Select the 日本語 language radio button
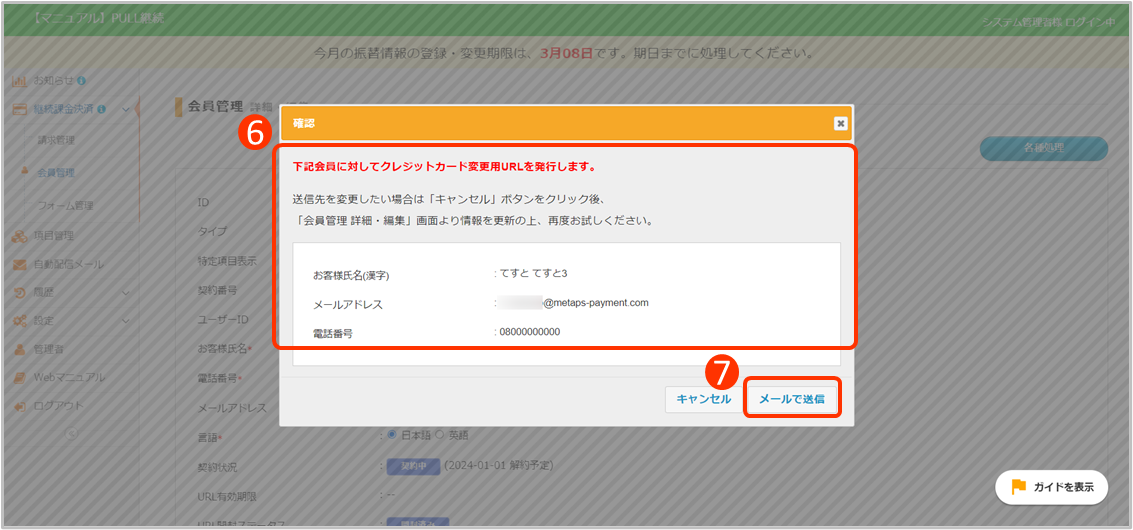The width and height of the screenshot is (1133, 530). click(392, 435)
